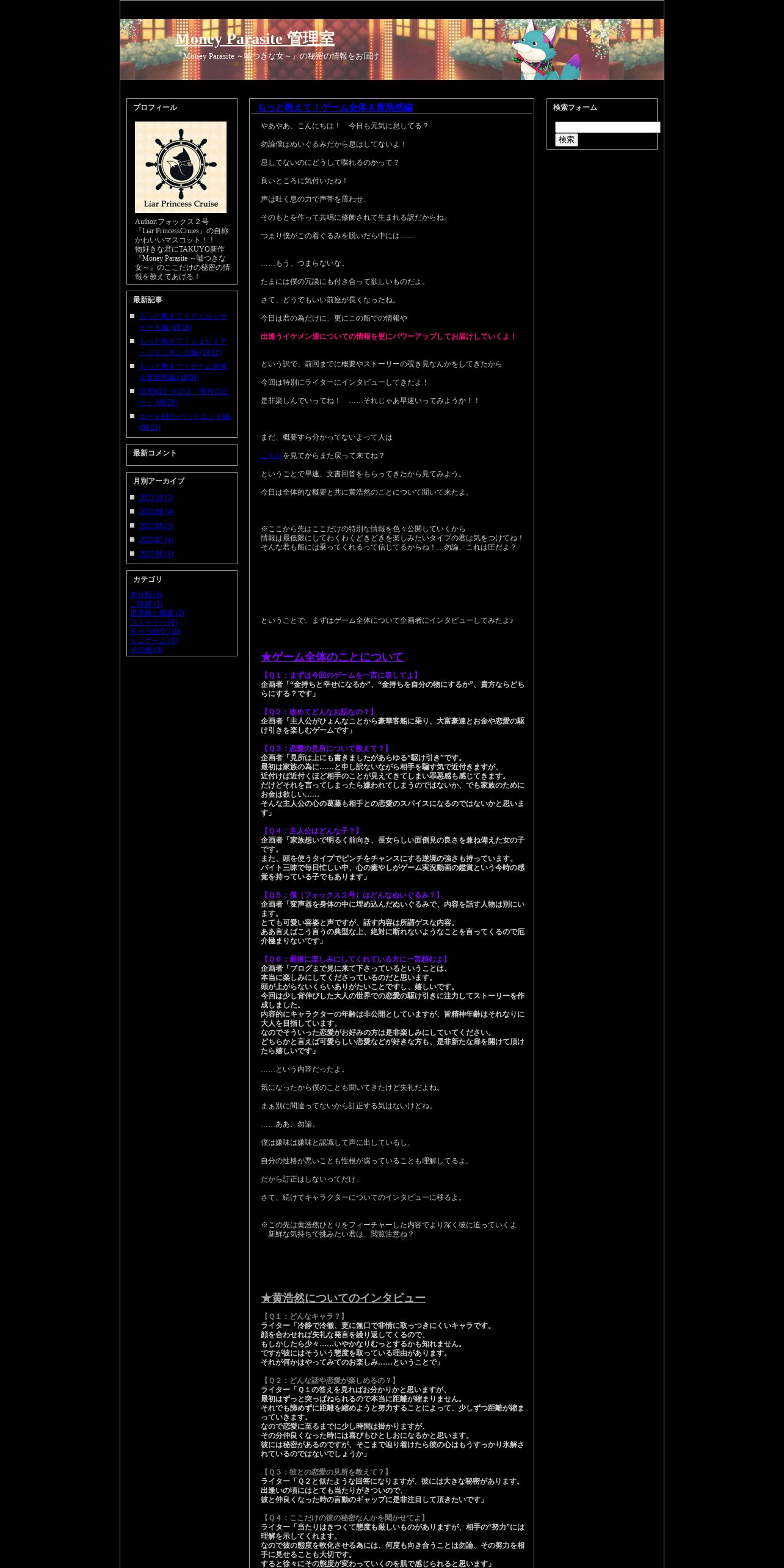This screenshot has height=1568, width=784.
Task: Focus the 検索フォーム search text field
Action: (x=608, y=127)
